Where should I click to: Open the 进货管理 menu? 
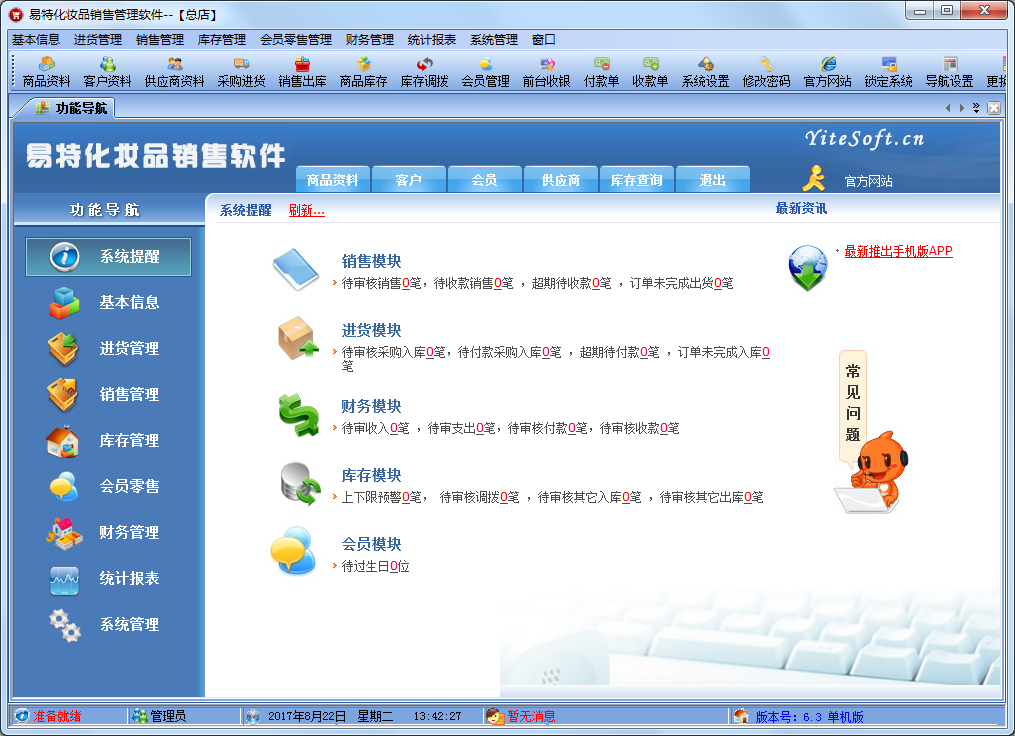click(x=98, y=39)
